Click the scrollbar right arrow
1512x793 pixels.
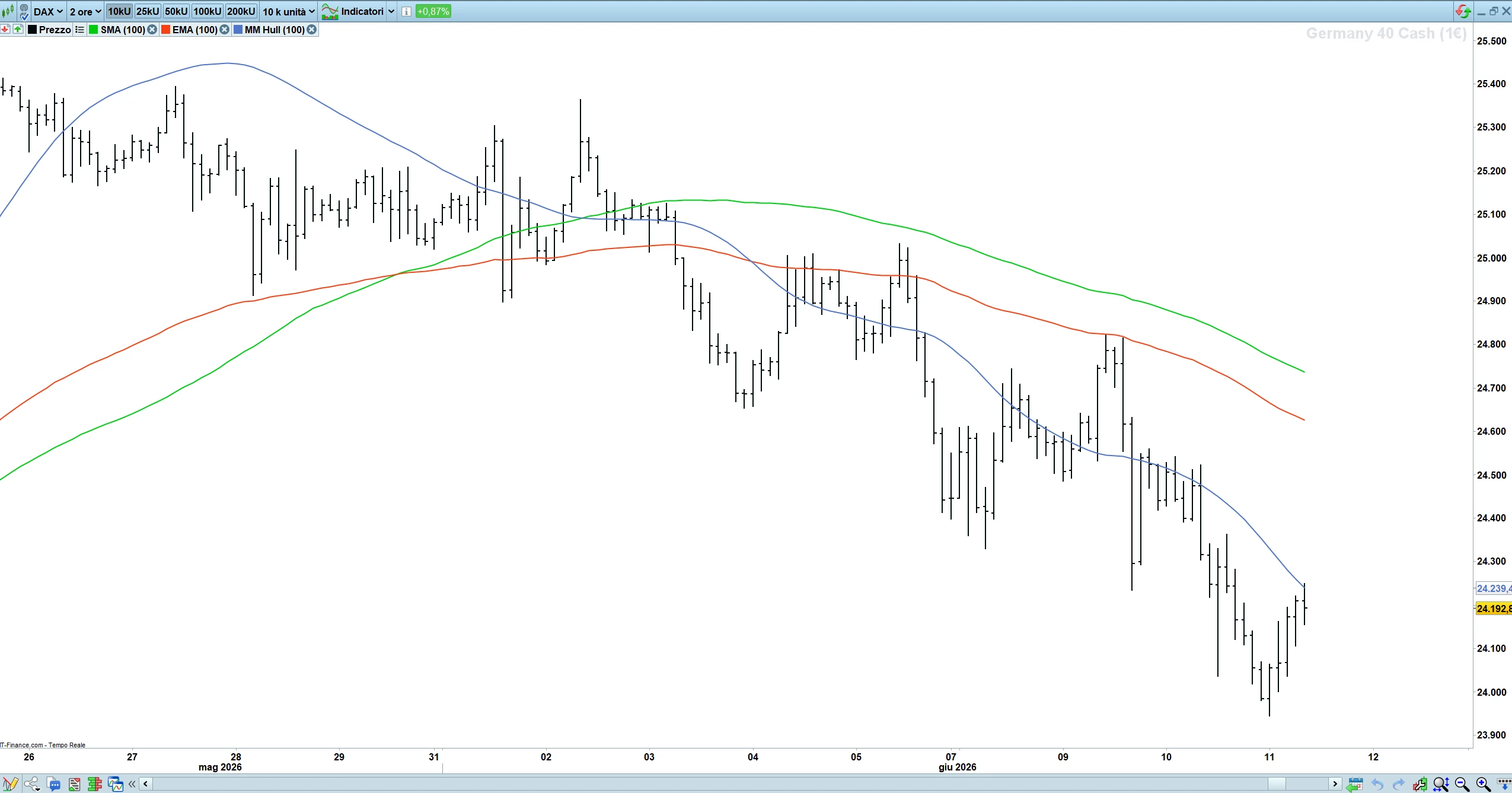pyautogui.click(x=1335, y=784)
